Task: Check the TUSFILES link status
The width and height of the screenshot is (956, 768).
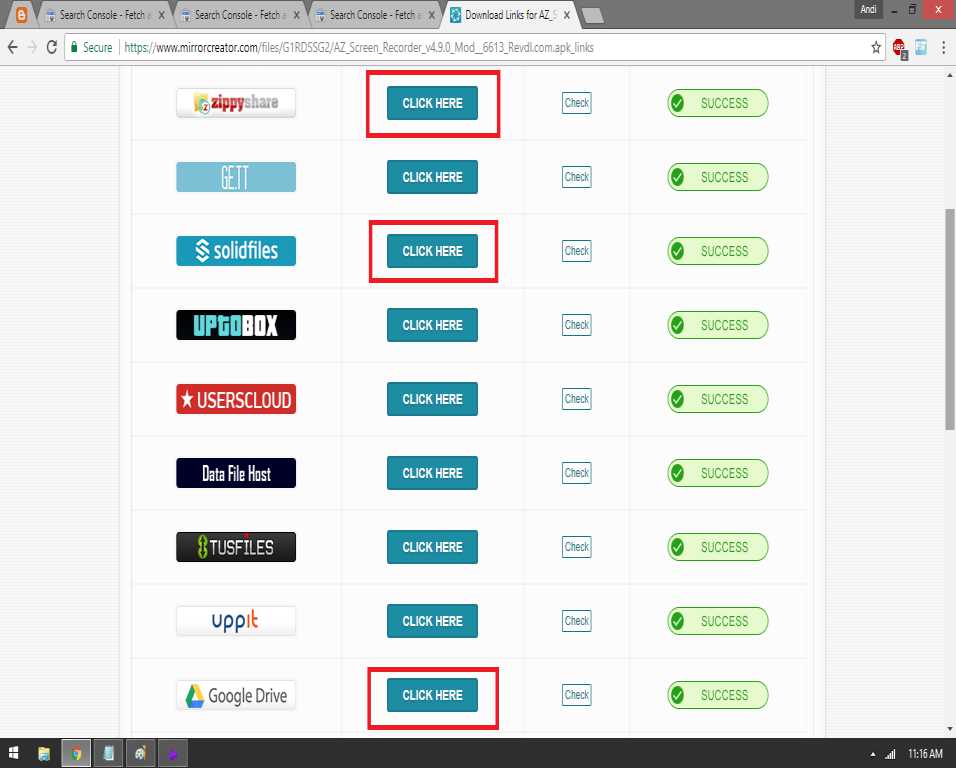Action: click(576, 547)
